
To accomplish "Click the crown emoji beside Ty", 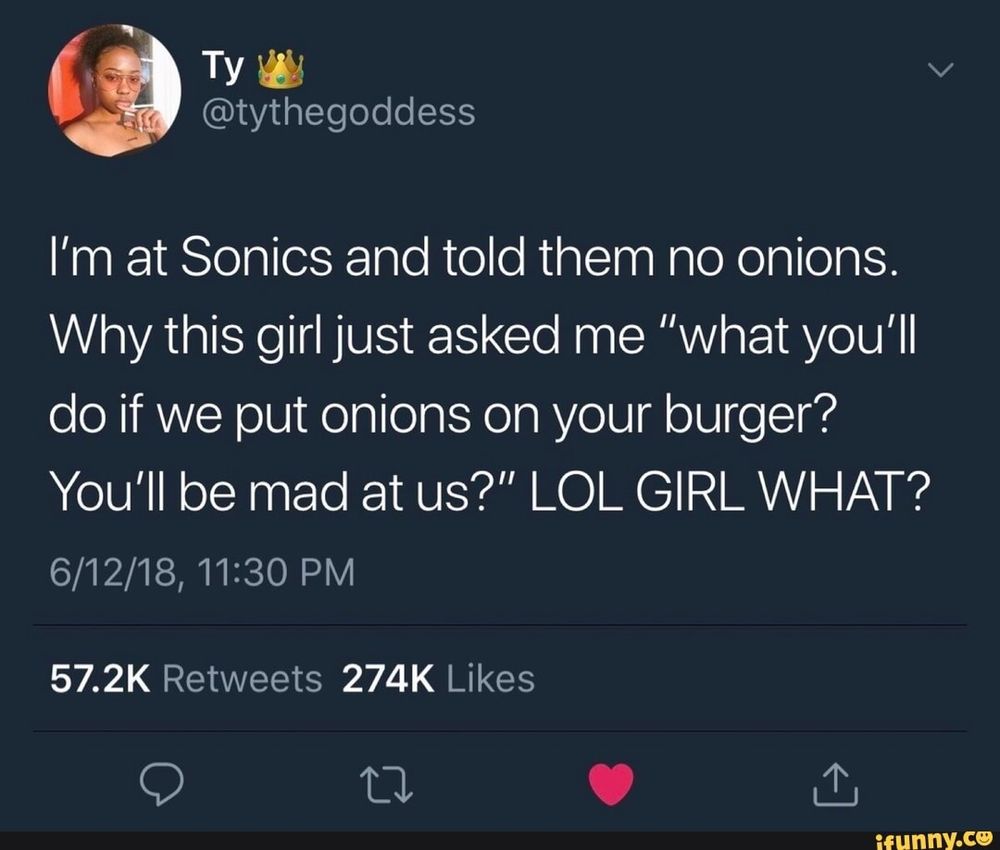I will coord(280,69).
